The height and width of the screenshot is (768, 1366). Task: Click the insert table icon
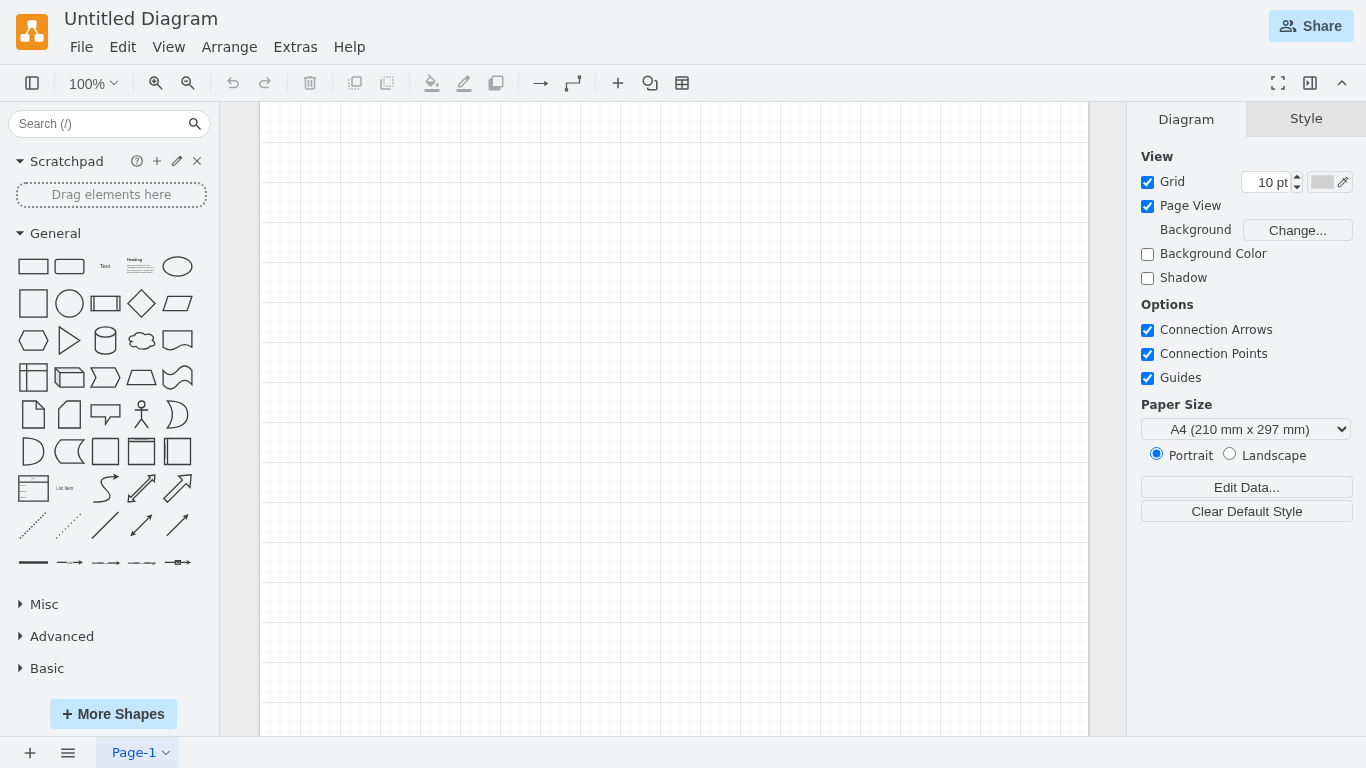click(x=682, y=83)
